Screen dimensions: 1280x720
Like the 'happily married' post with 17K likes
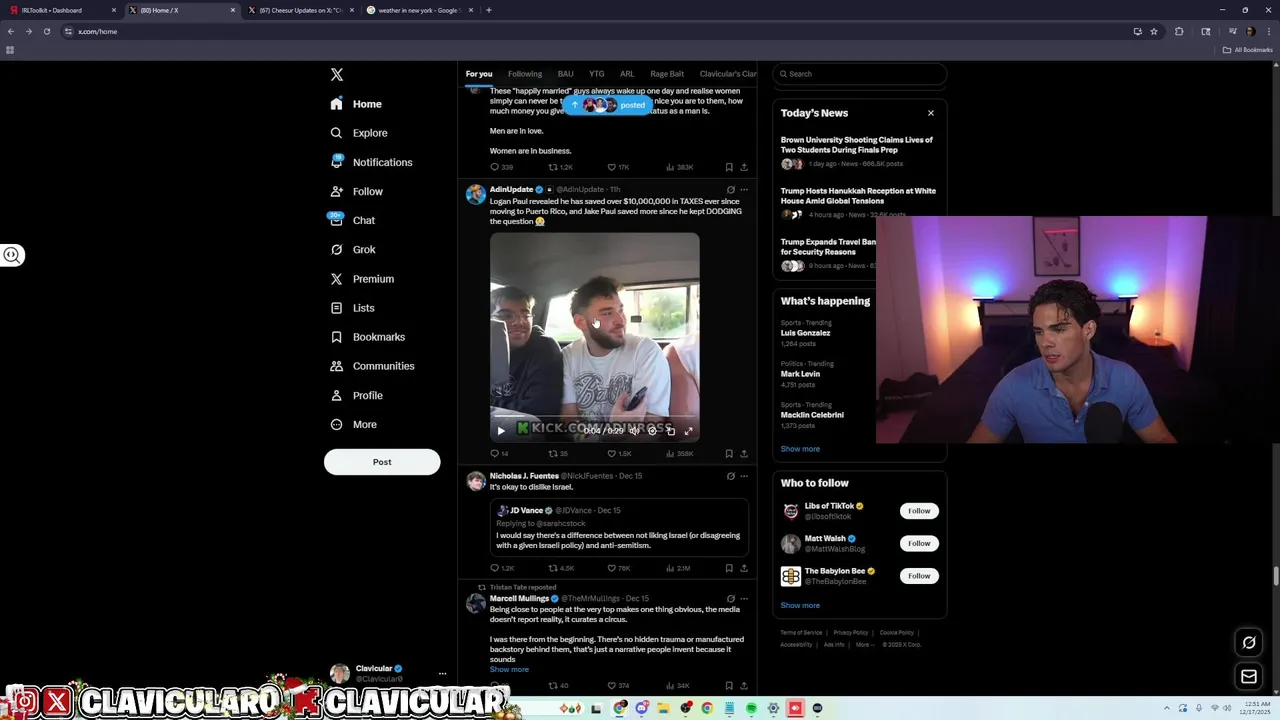pos(618,167)
